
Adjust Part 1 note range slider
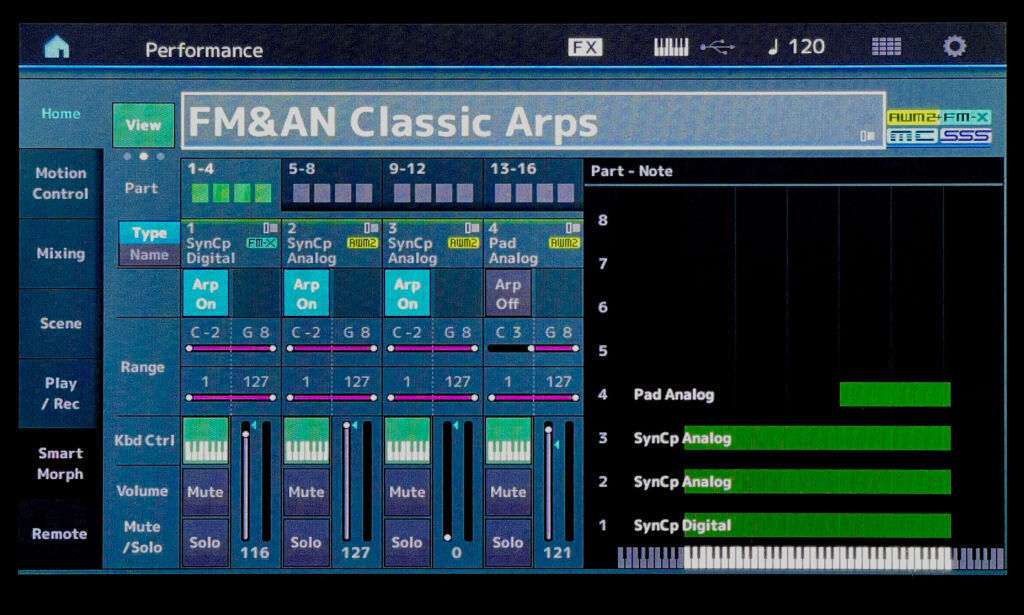tap(231, 349)
